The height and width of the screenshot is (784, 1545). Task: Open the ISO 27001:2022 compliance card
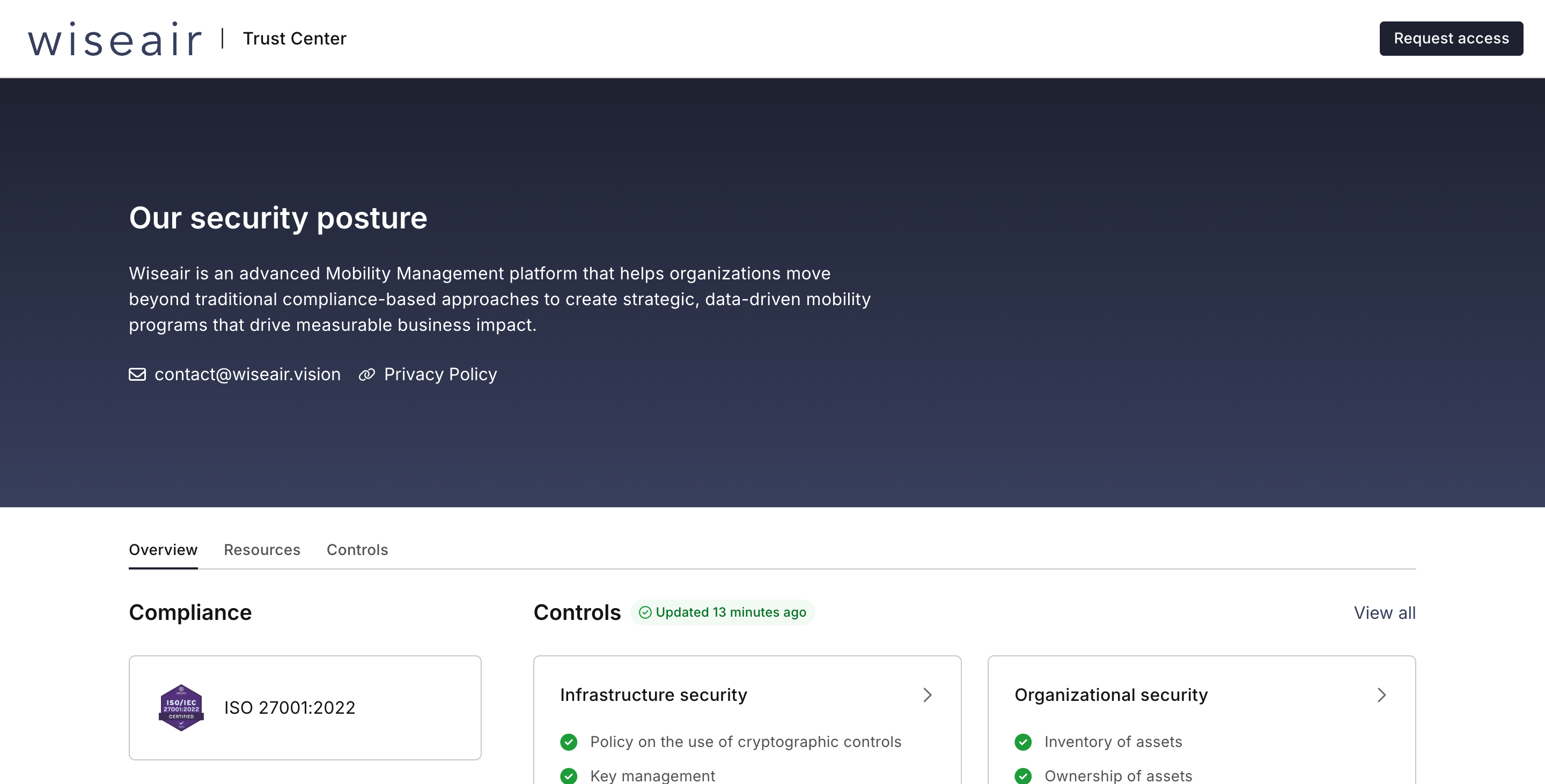(305, 708)
